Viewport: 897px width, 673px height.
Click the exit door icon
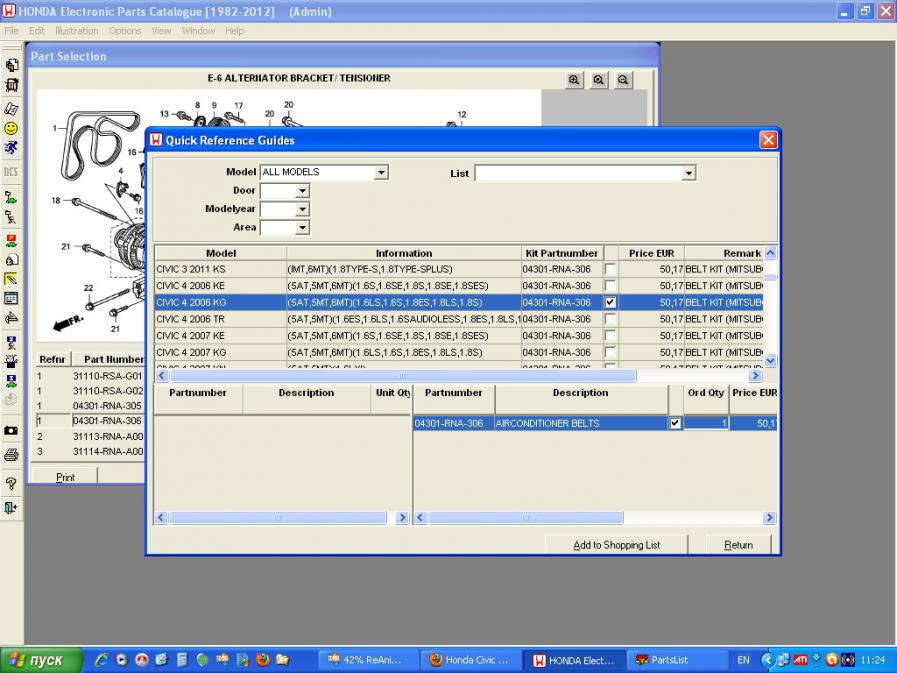point(11,508)
